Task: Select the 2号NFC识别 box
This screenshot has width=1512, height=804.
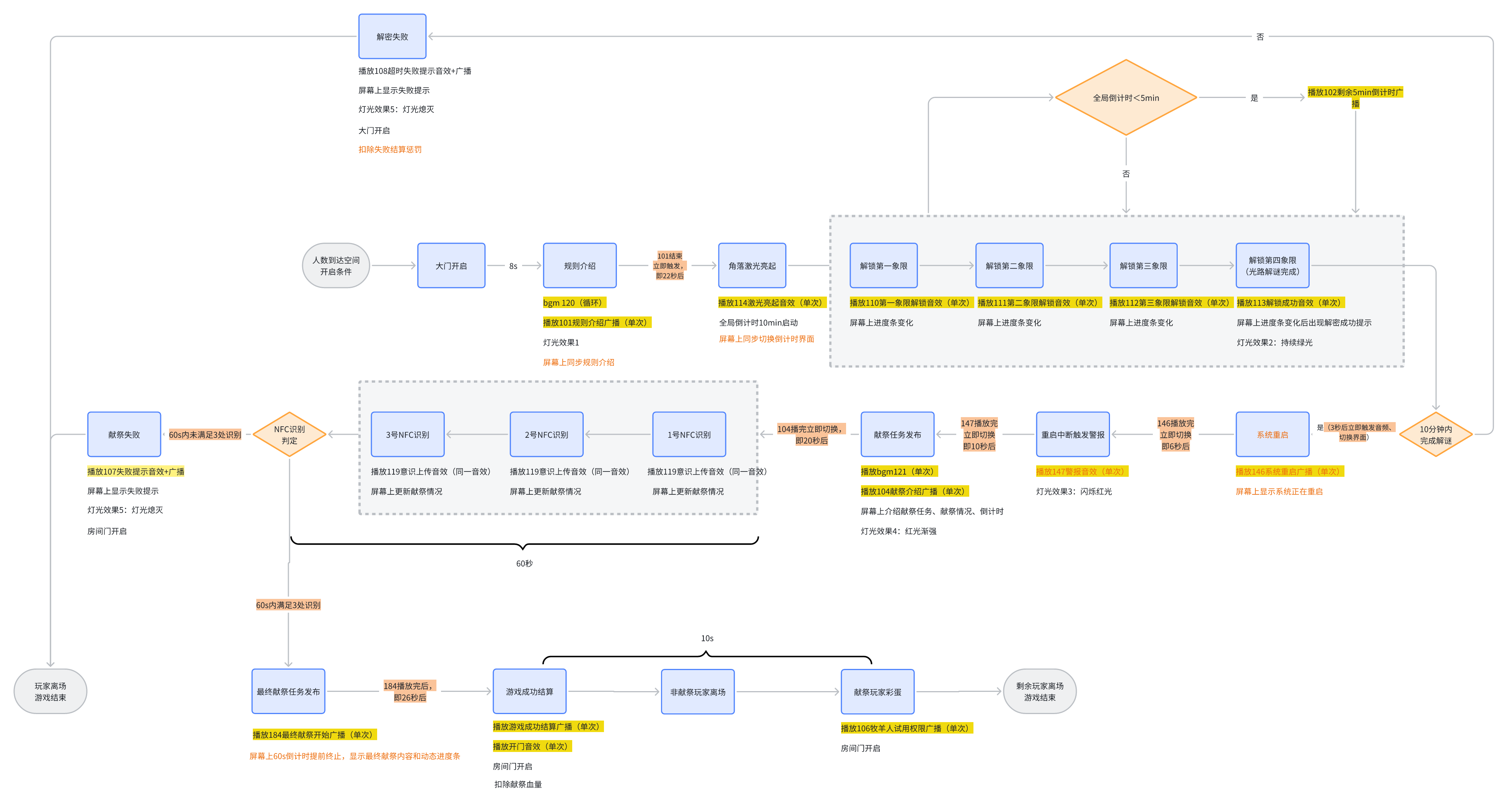Action: [x=547, y=435]
